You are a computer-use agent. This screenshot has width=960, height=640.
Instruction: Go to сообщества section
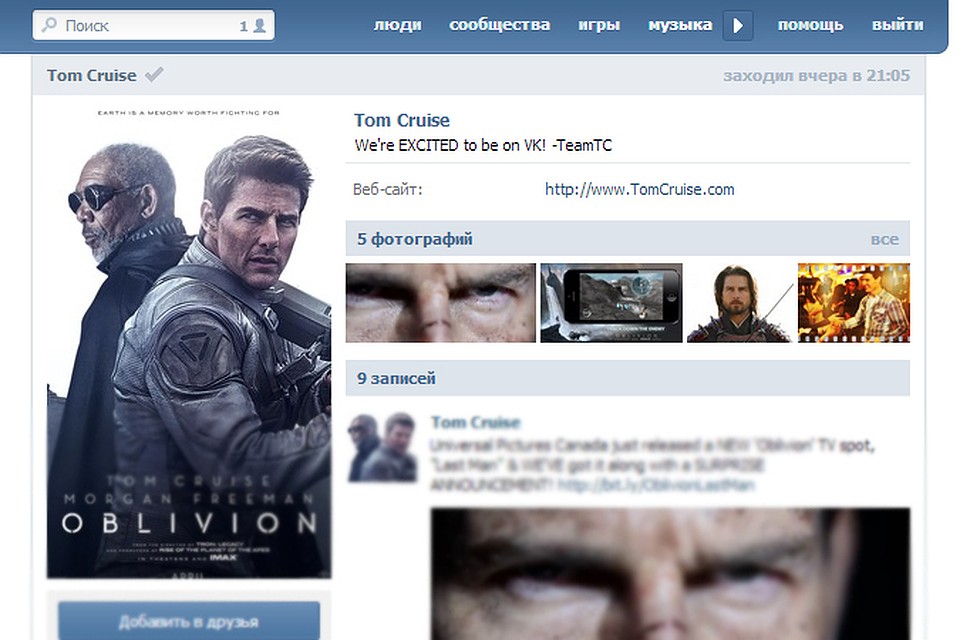500,25
